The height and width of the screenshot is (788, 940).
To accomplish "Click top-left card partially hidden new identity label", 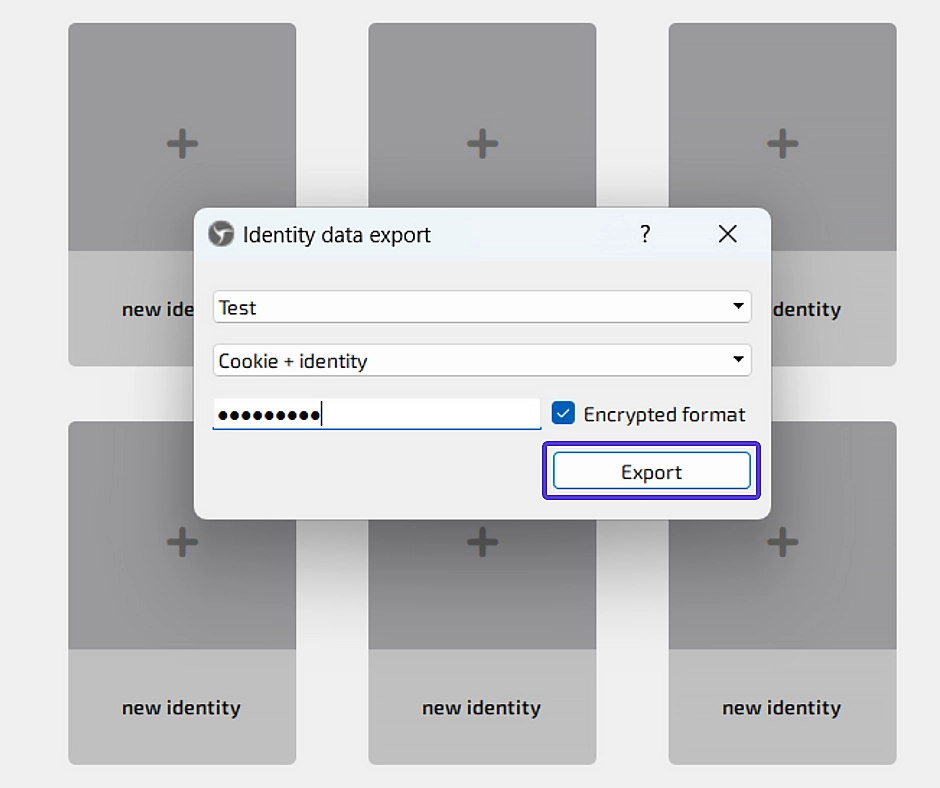I will (158, 309).
